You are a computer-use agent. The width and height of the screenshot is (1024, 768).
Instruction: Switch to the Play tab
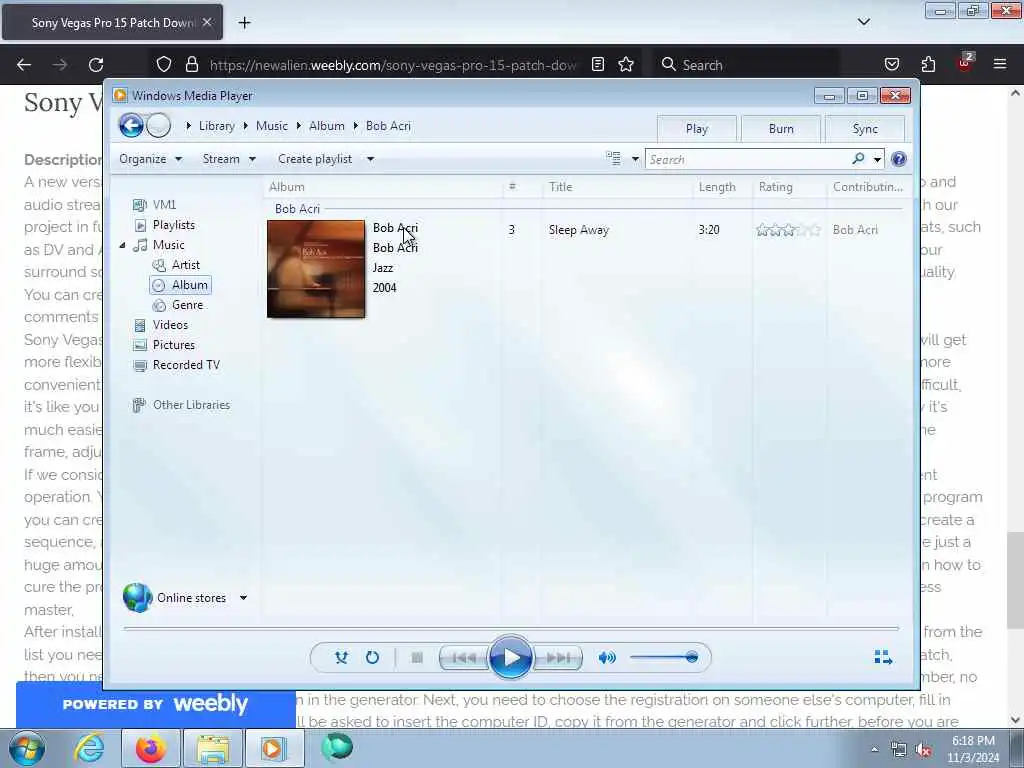pyautogui.click(x=697, y=129)
